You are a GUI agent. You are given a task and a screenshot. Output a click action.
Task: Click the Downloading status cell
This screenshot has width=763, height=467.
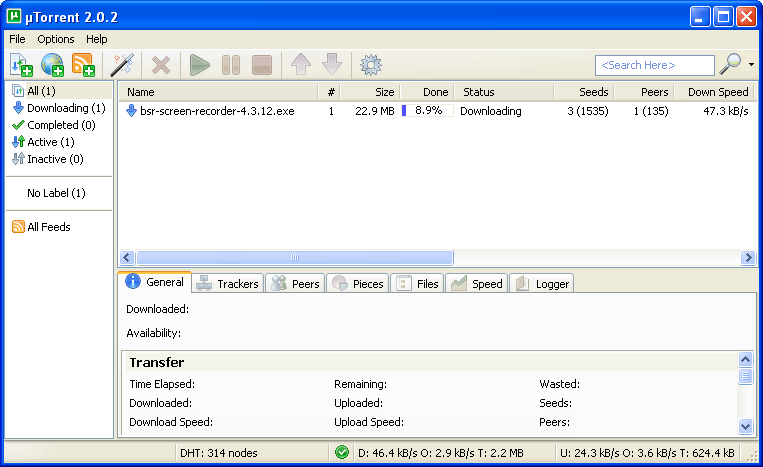point(490,111)
